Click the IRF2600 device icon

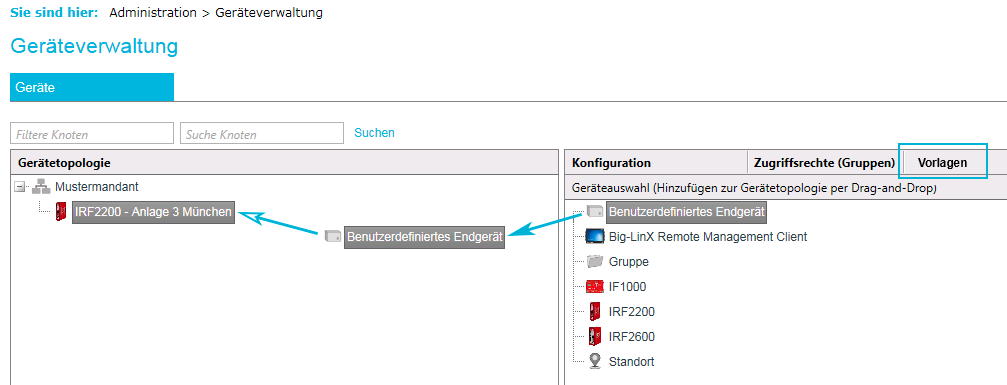click(x=595, y=336)
